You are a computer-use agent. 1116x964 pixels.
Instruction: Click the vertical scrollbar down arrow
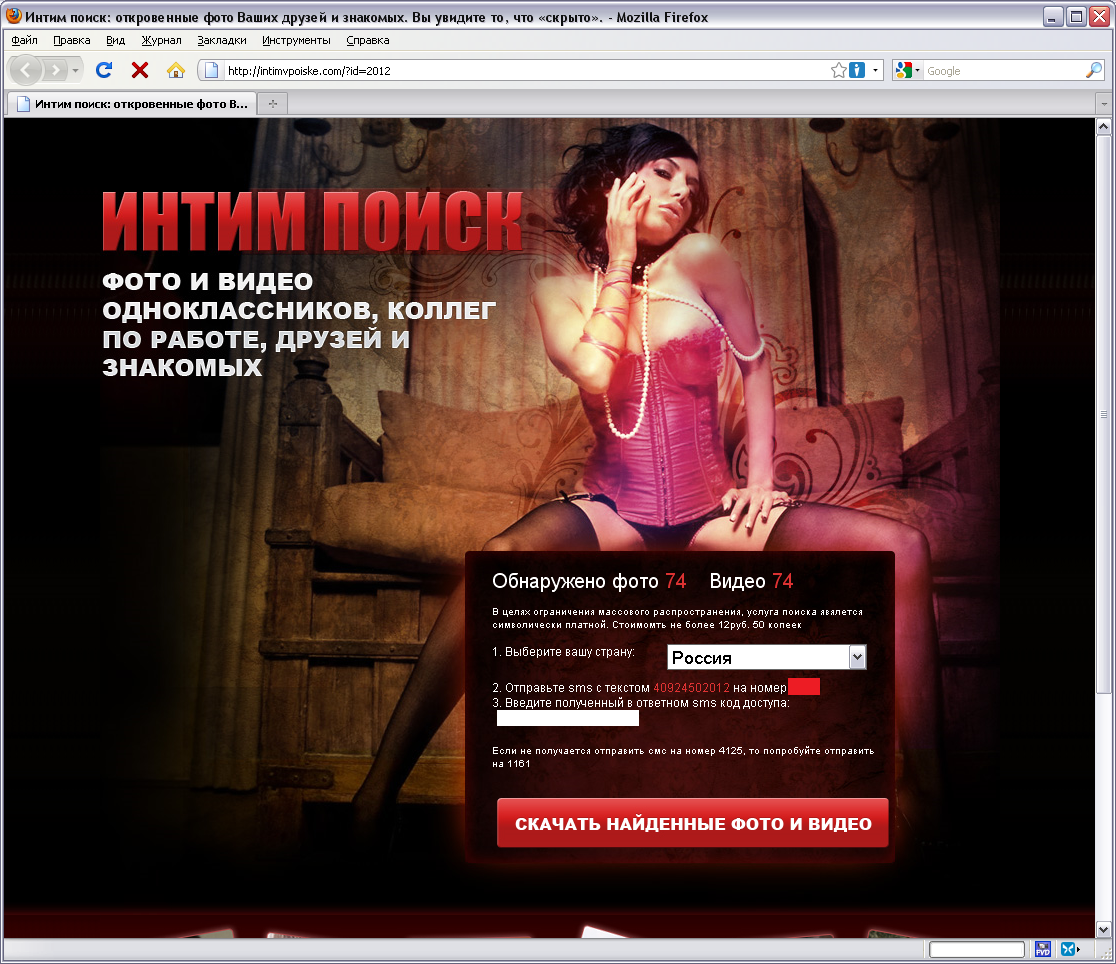1104,929
